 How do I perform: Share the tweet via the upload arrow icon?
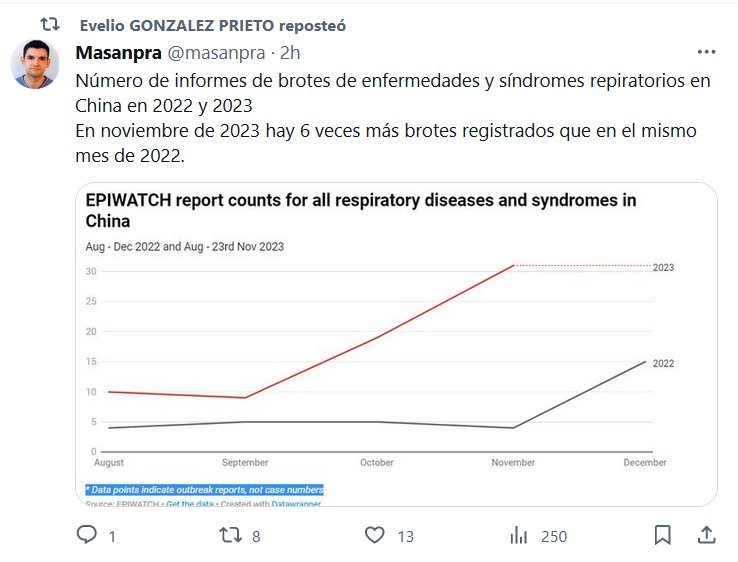(705, 536)
